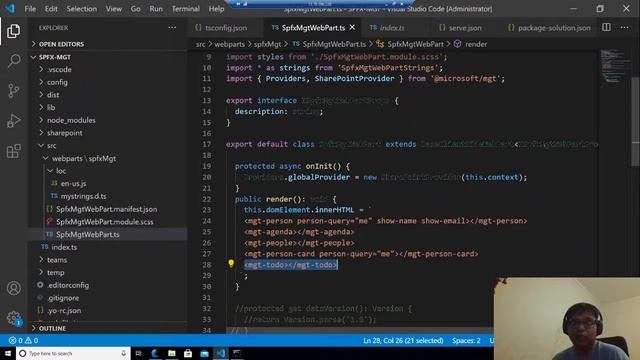Open SpfxMgtWebPart.module.scss file

104,222
